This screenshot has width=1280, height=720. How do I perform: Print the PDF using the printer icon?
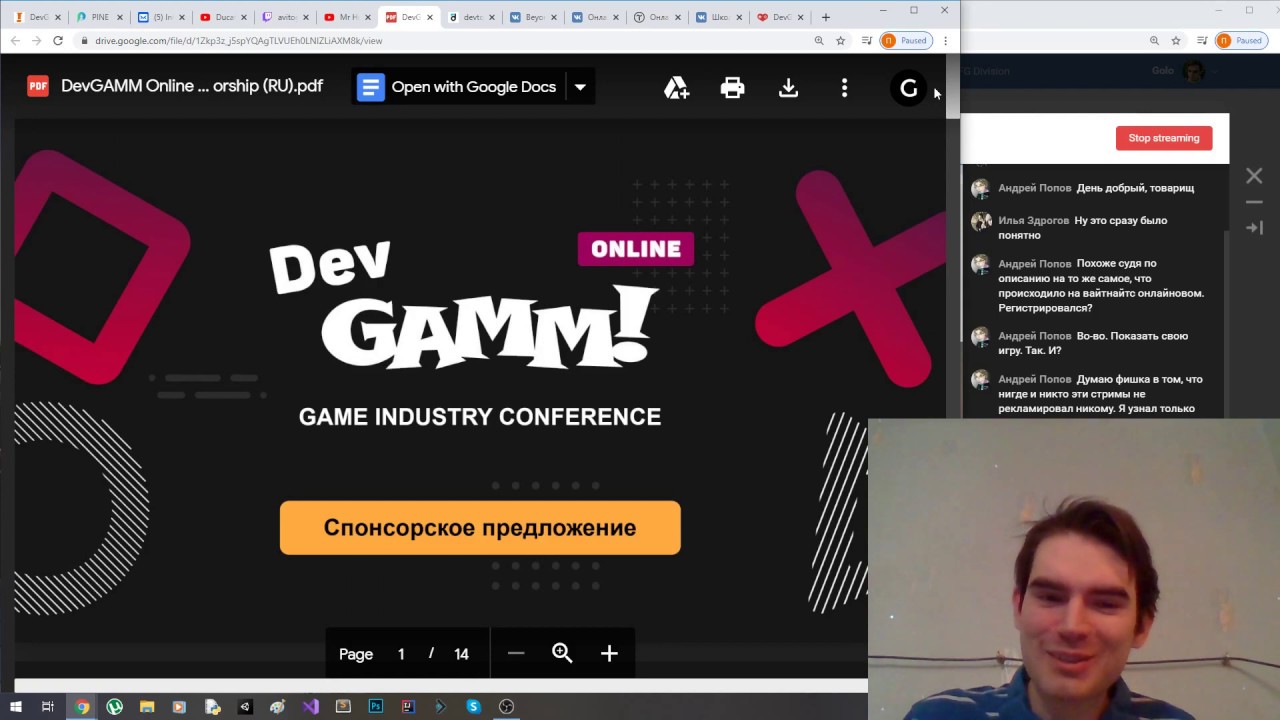(733, 88)
